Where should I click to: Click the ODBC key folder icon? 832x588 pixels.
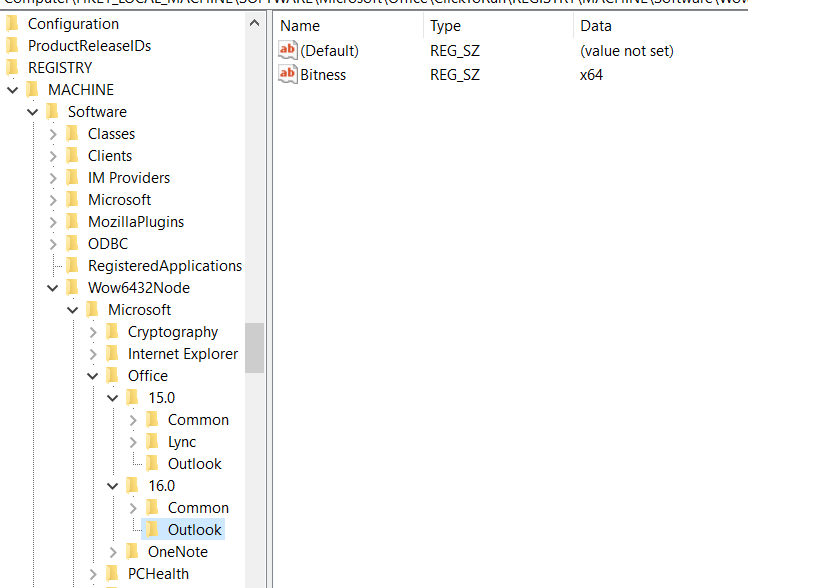click(x=73, y=244)
